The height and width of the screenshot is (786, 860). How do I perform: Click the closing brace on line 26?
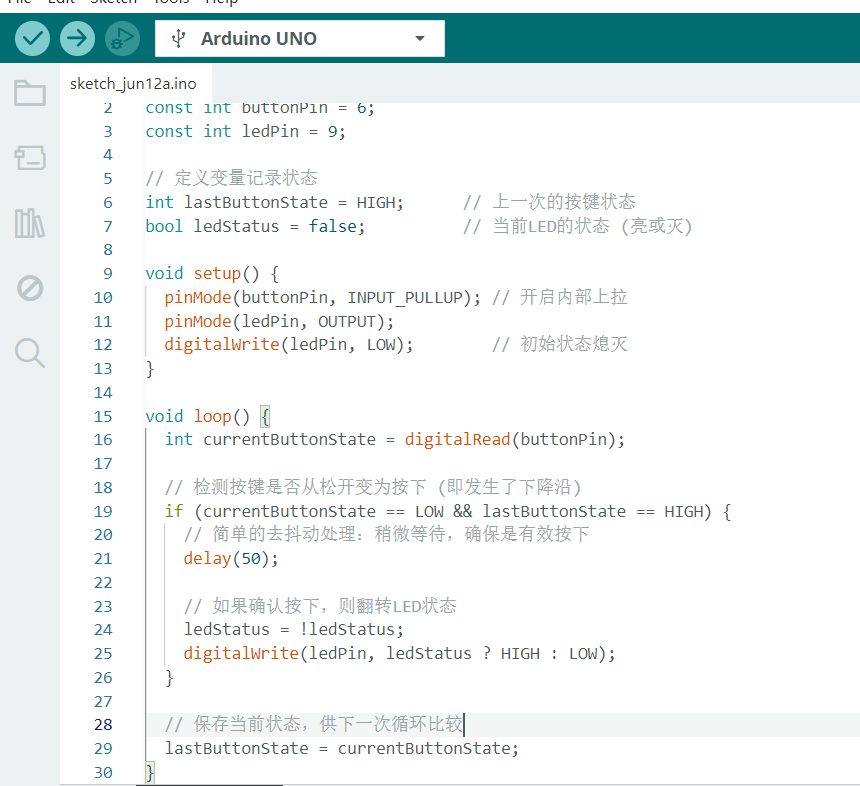(x=169, y=678)
